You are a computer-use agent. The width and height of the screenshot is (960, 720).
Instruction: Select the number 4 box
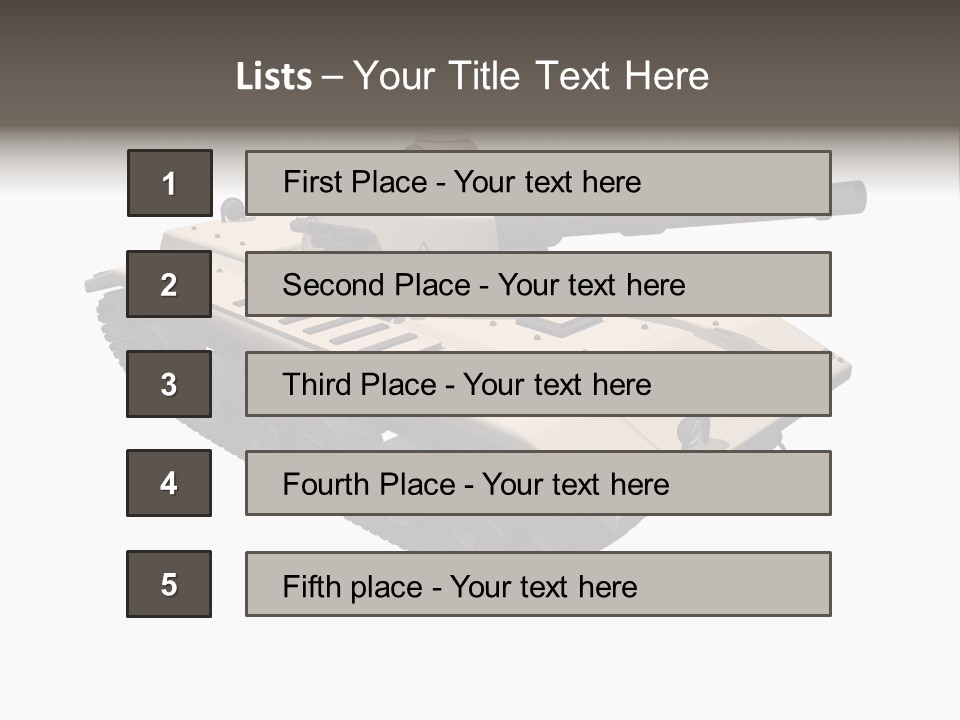(169, 483)
